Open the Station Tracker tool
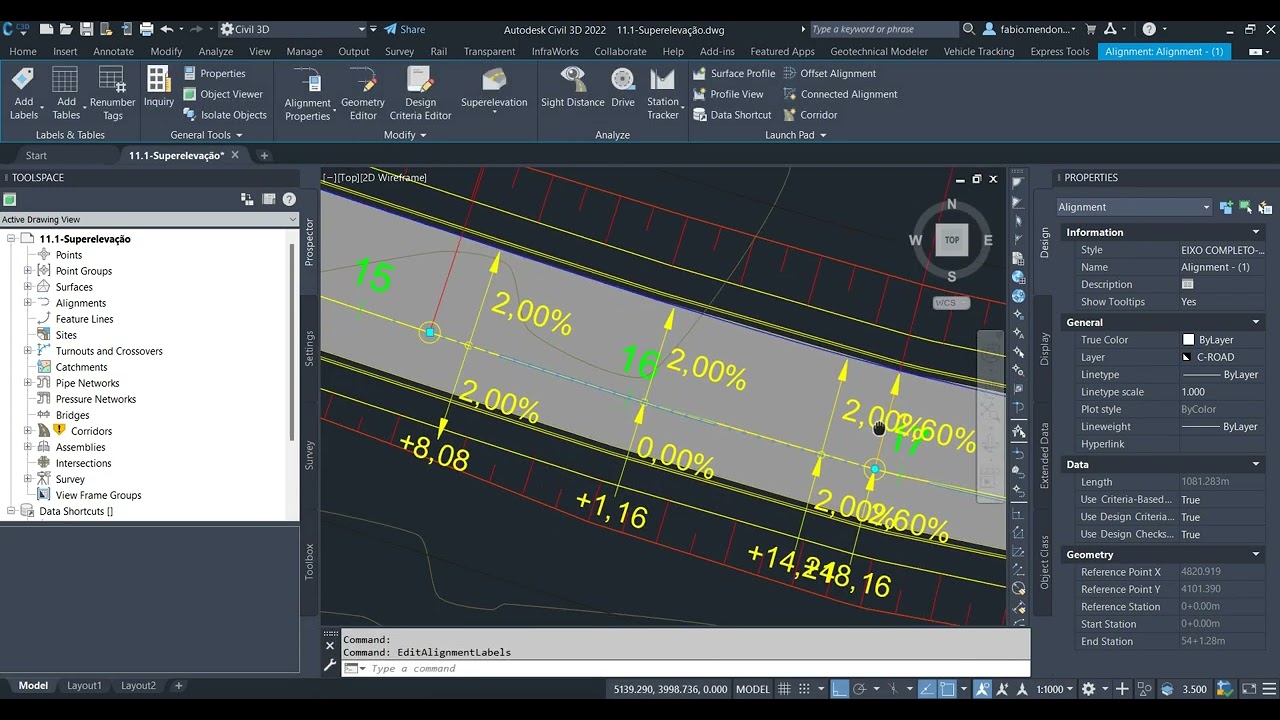Screen dimensions: 1280x720 (662, 93)
